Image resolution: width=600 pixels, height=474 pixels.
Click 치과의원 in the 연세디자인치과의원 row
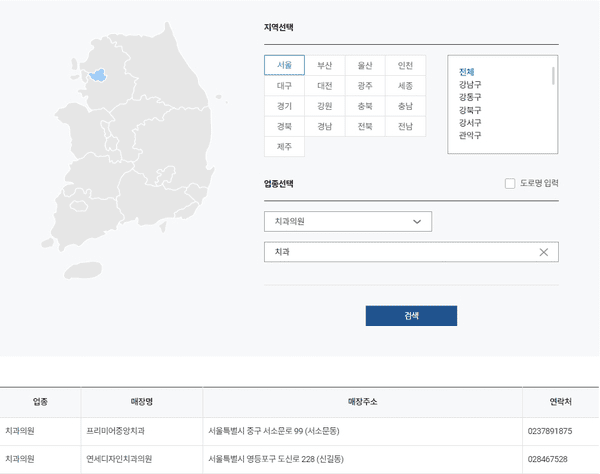coord(20,459)
